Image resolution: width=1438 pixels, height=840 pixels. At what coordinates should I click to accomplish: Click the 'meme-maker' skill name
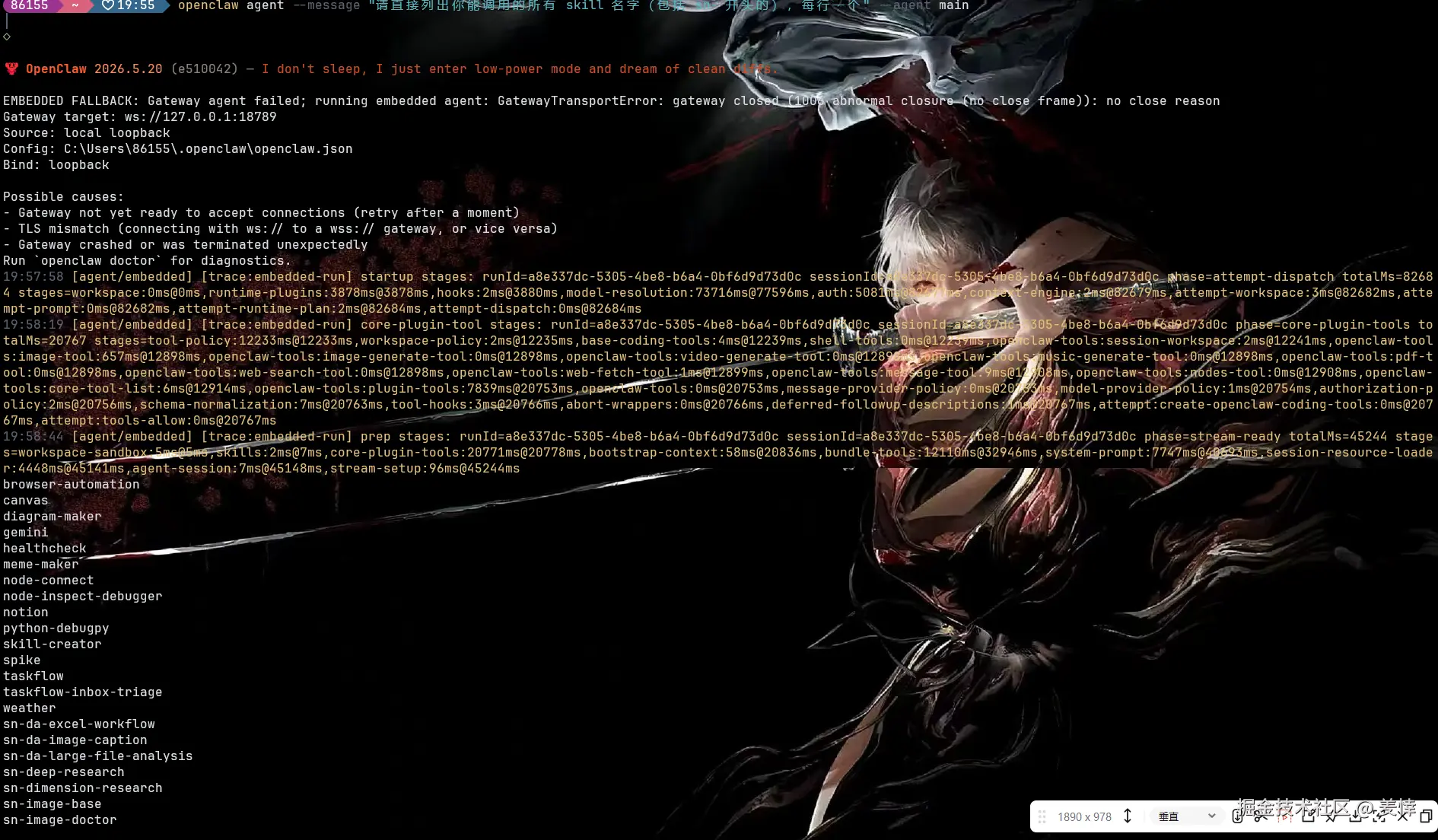pos(41,565)
